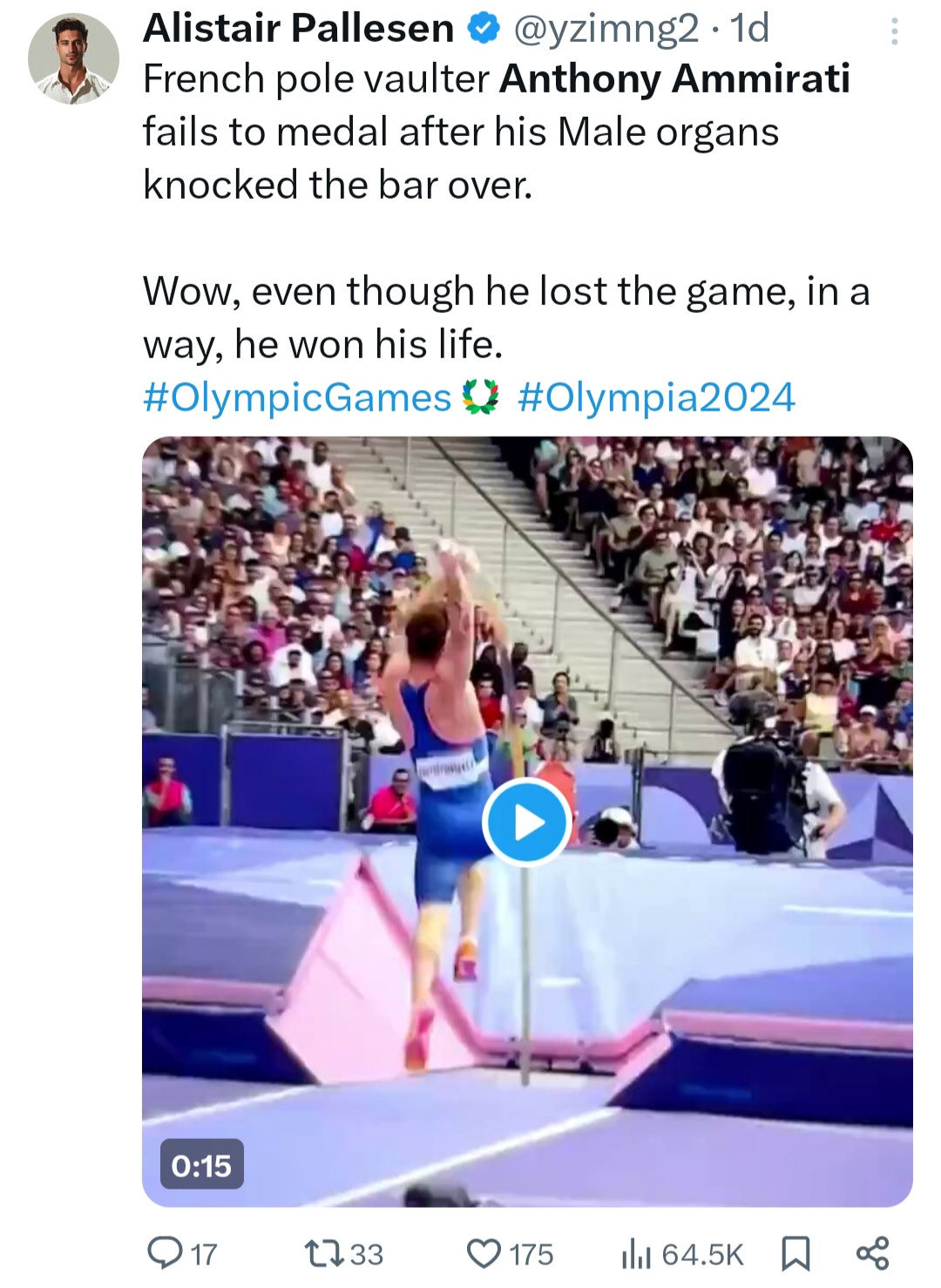
Task: Bookmark this tweet
Action: coord(795,1254)
